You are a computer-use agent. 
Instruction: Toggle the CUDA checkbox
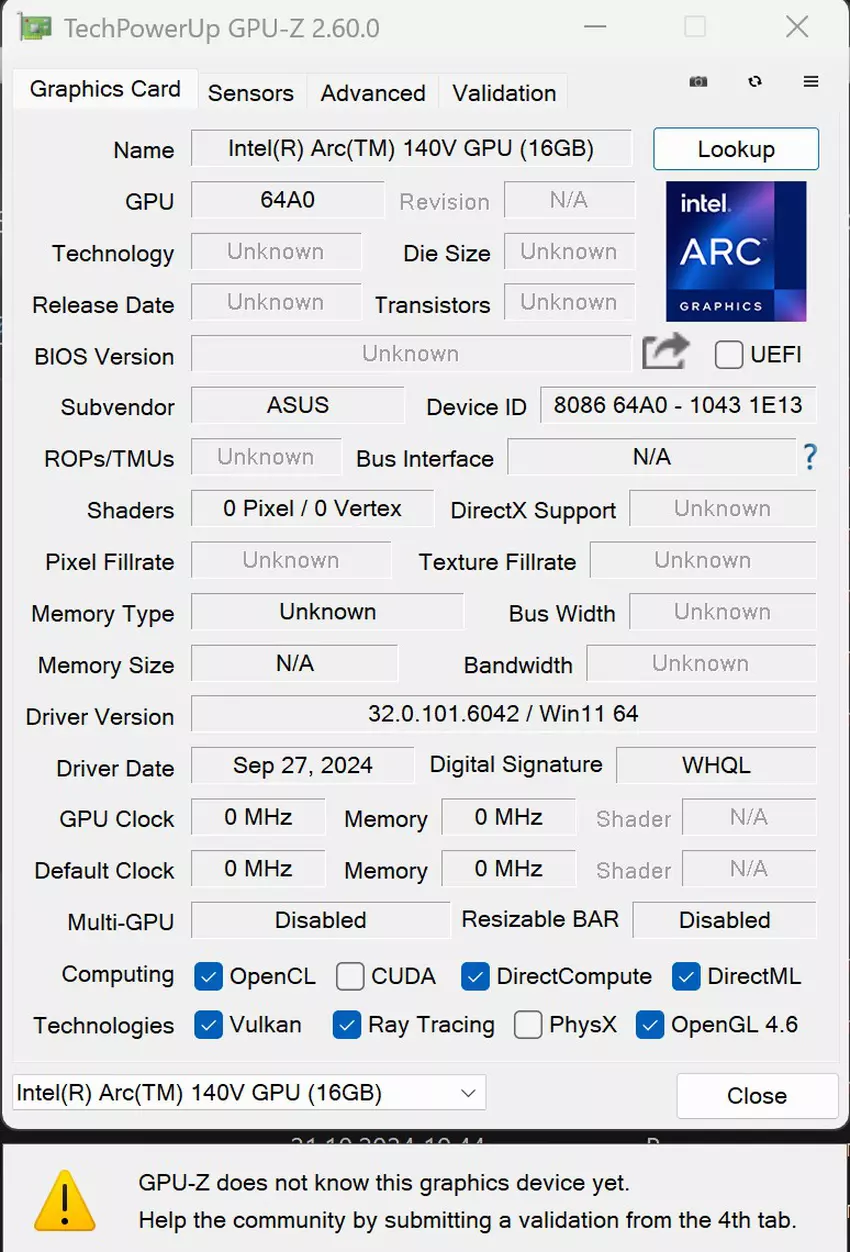[350, 976]
